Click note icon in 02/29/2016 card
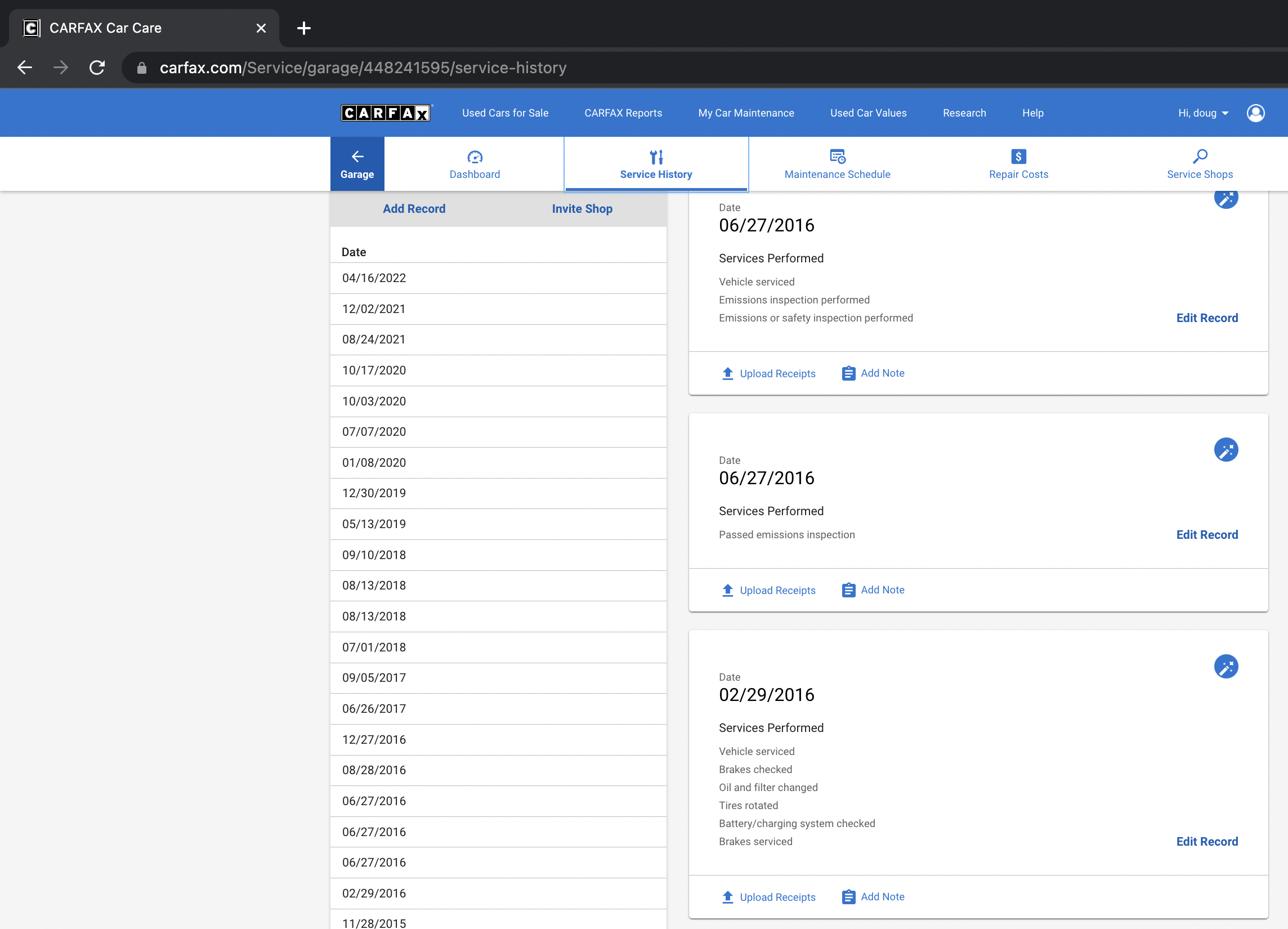The image size is (1288, 929). coord(848,897)
